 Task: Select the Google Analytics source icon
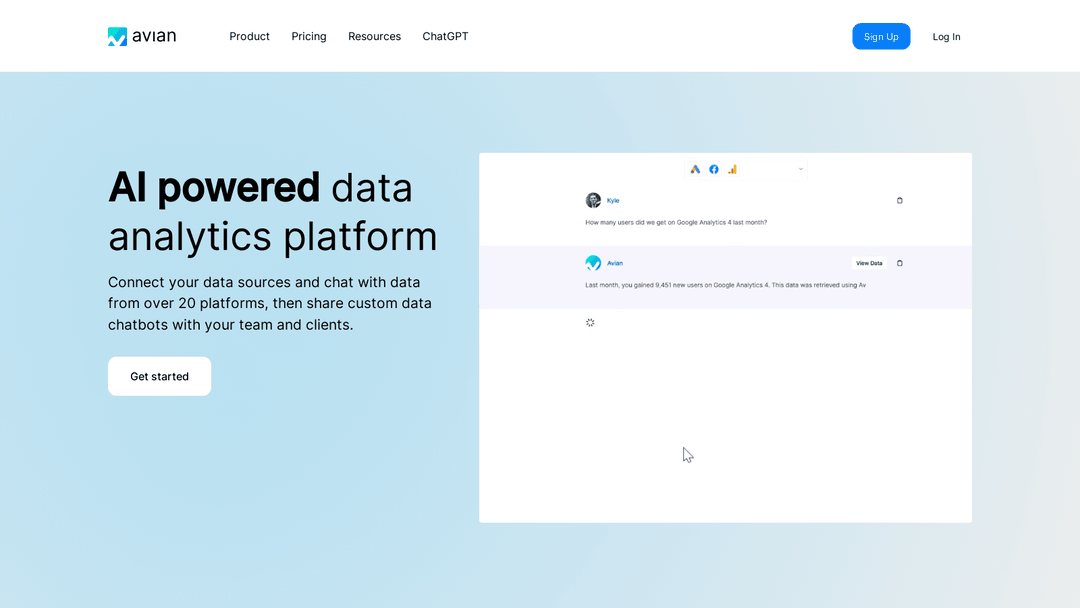[732, 169]
